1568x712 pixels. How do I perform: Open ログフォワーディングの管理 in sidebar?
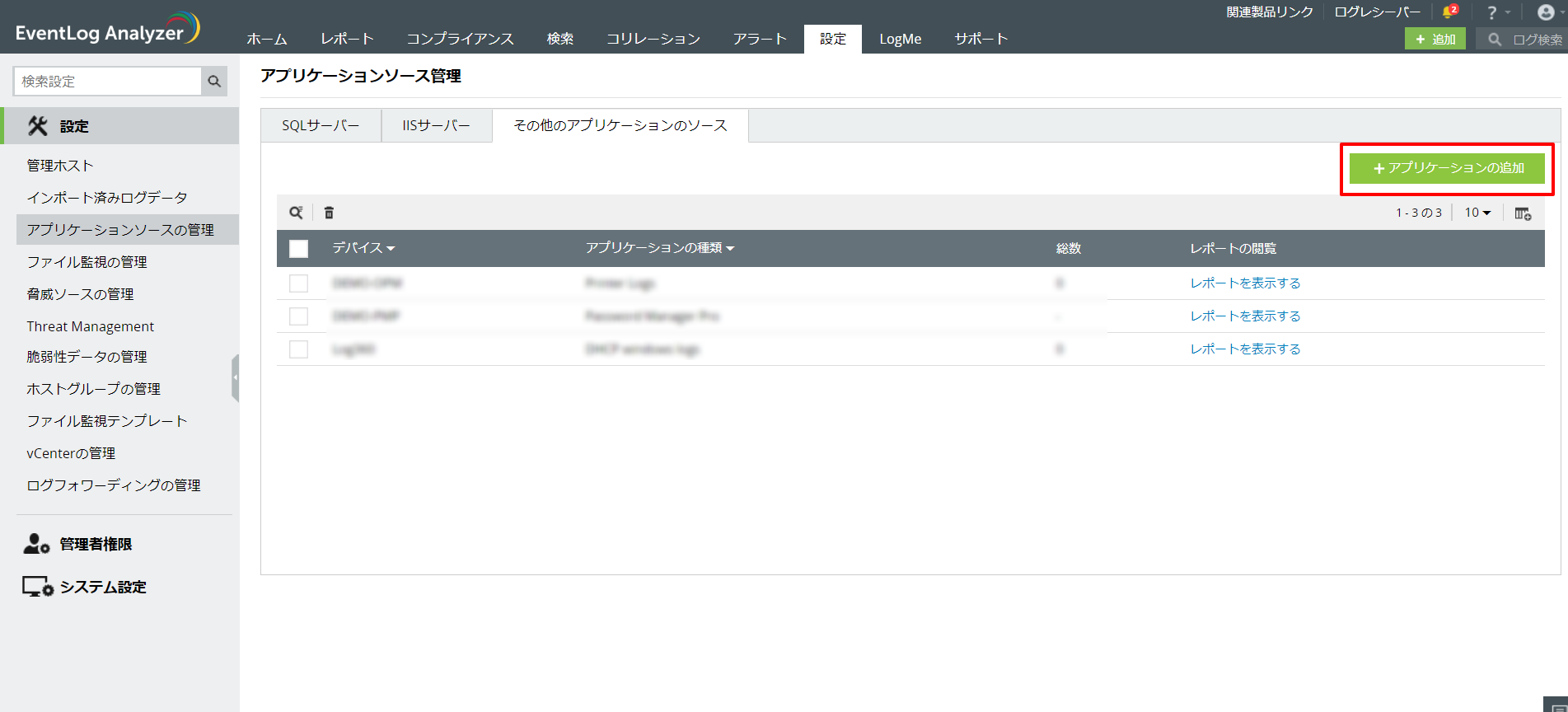click(x=114, y=485)
